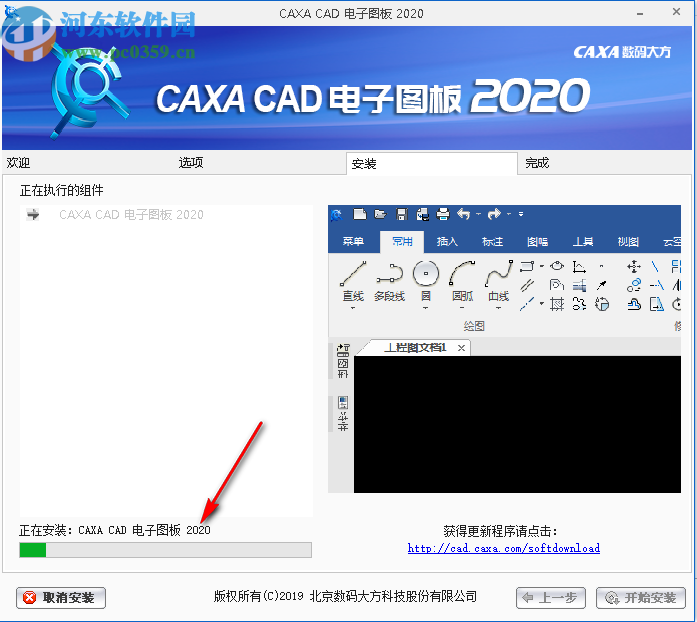Expand the 直线 dropdown arrow in the preview

pyautogui.click(x=353, y=308)
